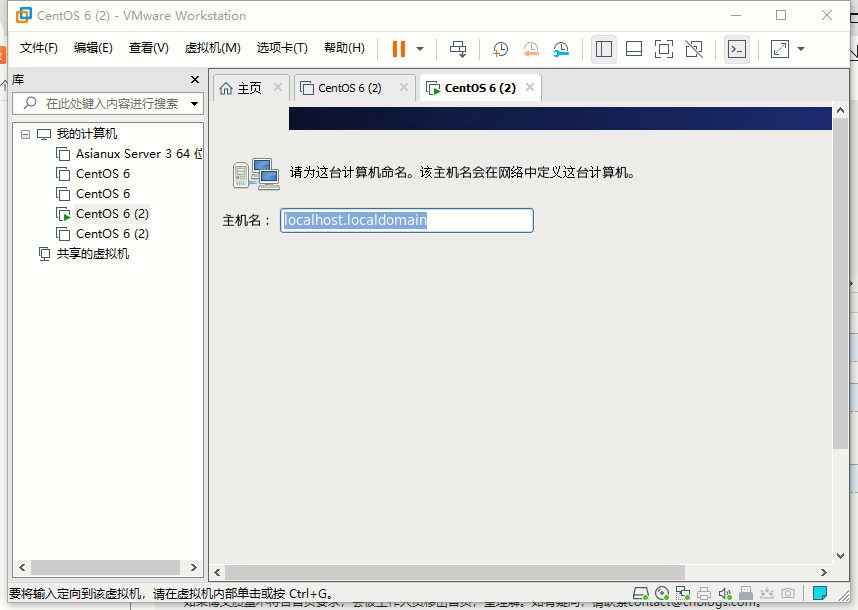Open the 选项卡(T) menu
Viewport: 858px width, 610px height.
[282, 48]
